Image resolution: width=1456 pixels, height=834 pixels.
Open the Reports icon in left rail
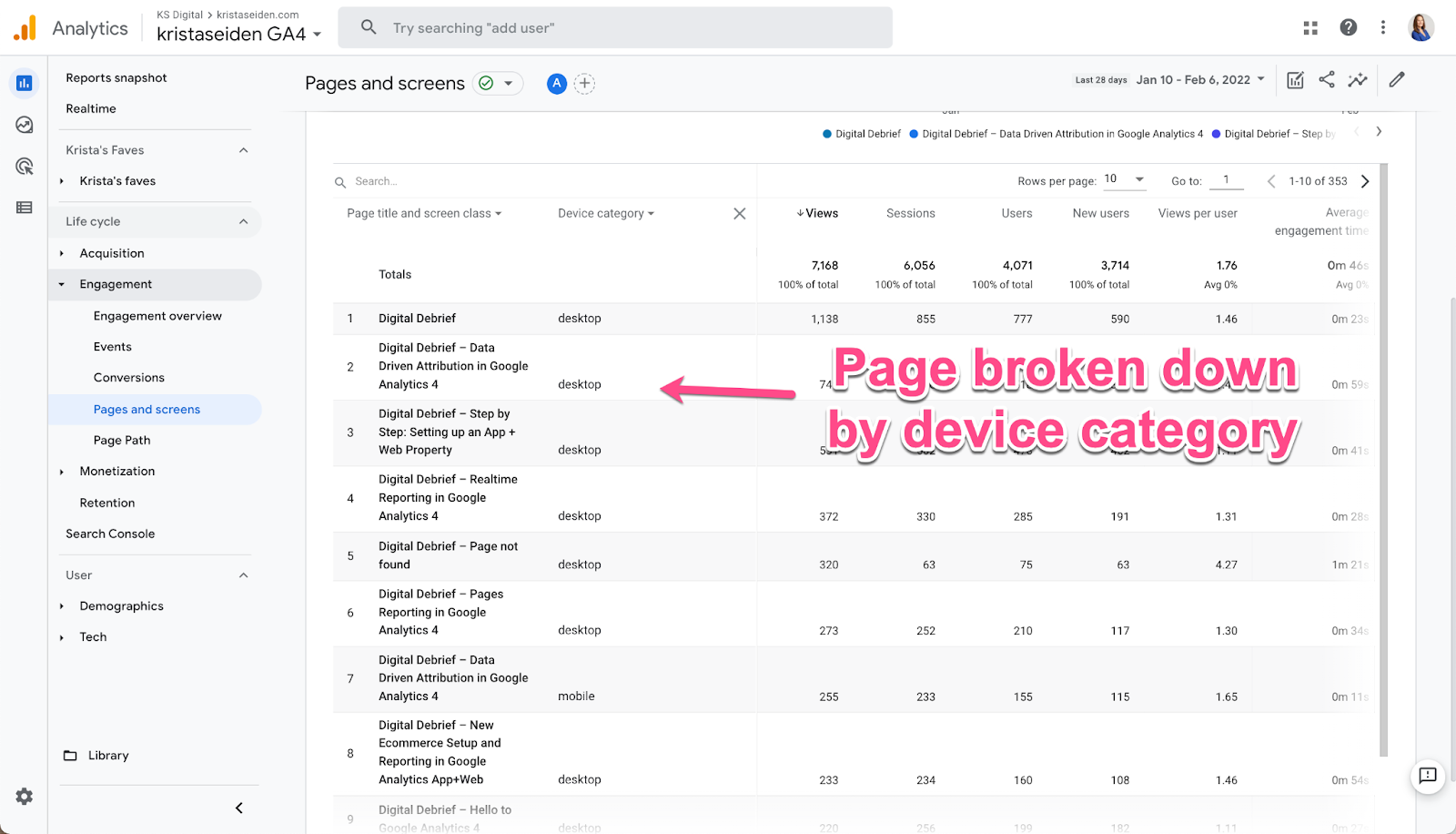pos(25,83)
